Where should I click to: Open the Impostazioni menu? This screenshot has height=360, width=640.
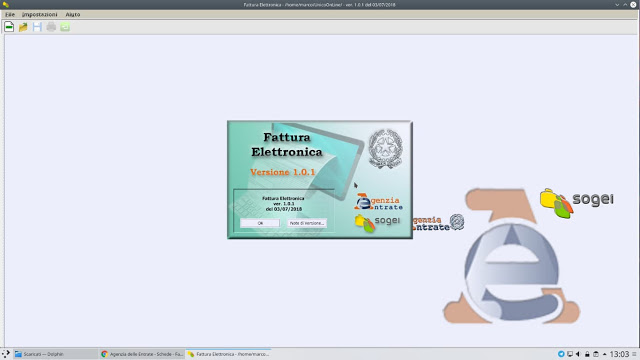click(x=40, y=14)
